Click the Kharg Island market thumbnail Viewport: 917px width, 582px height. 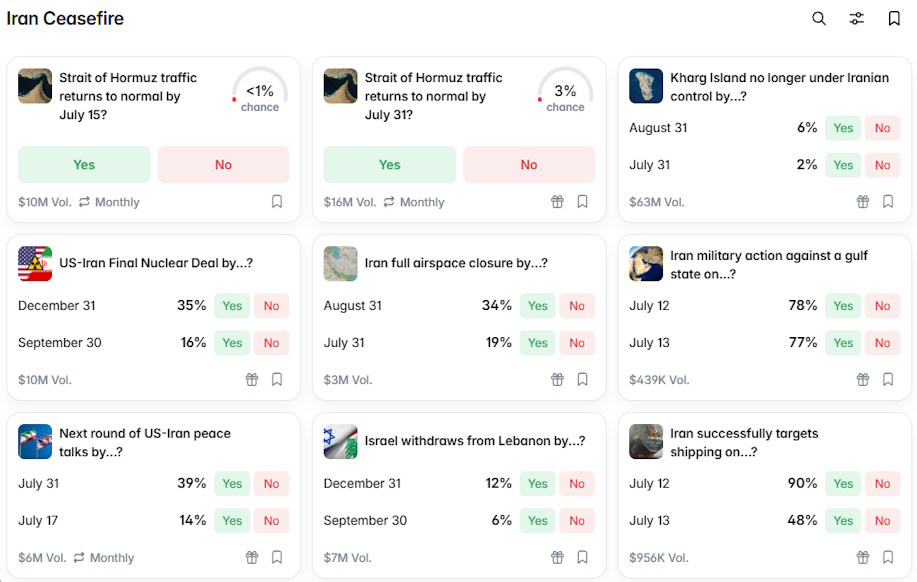point(646,86)
